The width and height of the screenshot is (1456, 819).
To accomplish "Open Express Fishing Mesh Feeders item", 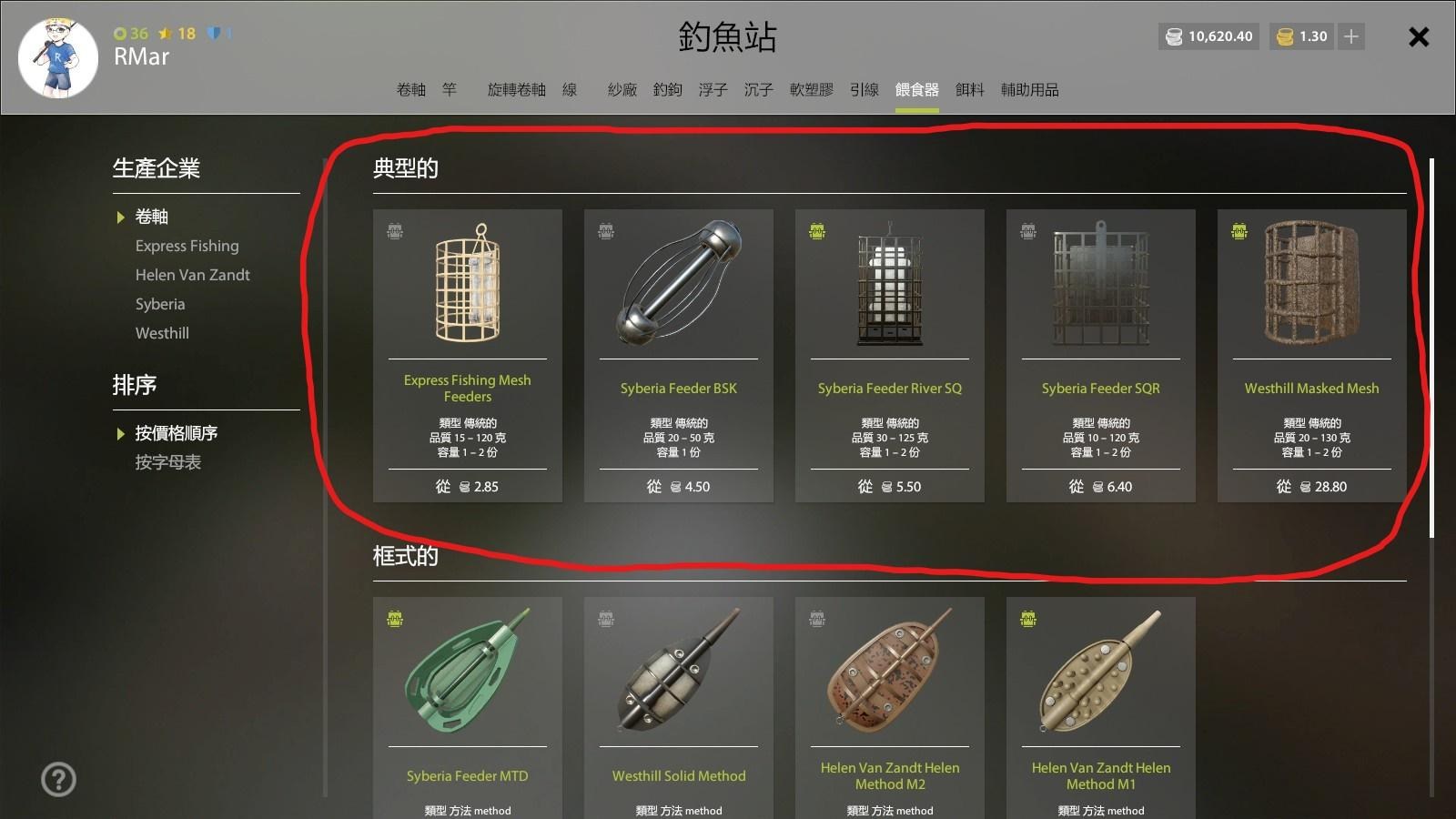I will coord(468,356).
